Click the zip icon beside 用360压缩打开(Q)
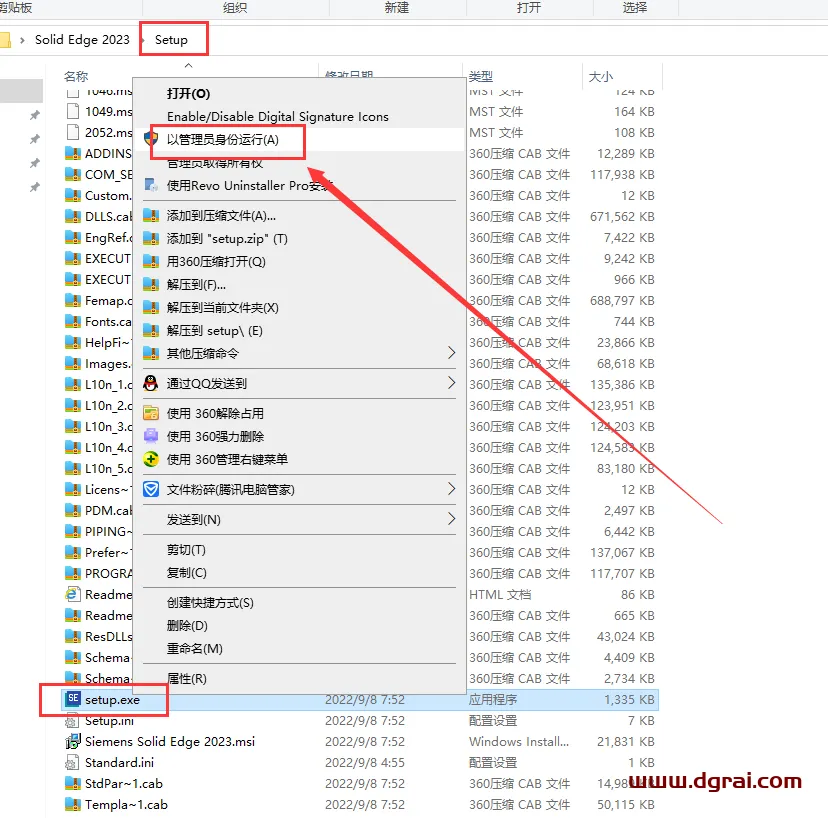The image size is (828, 818). tap(151, 261)
